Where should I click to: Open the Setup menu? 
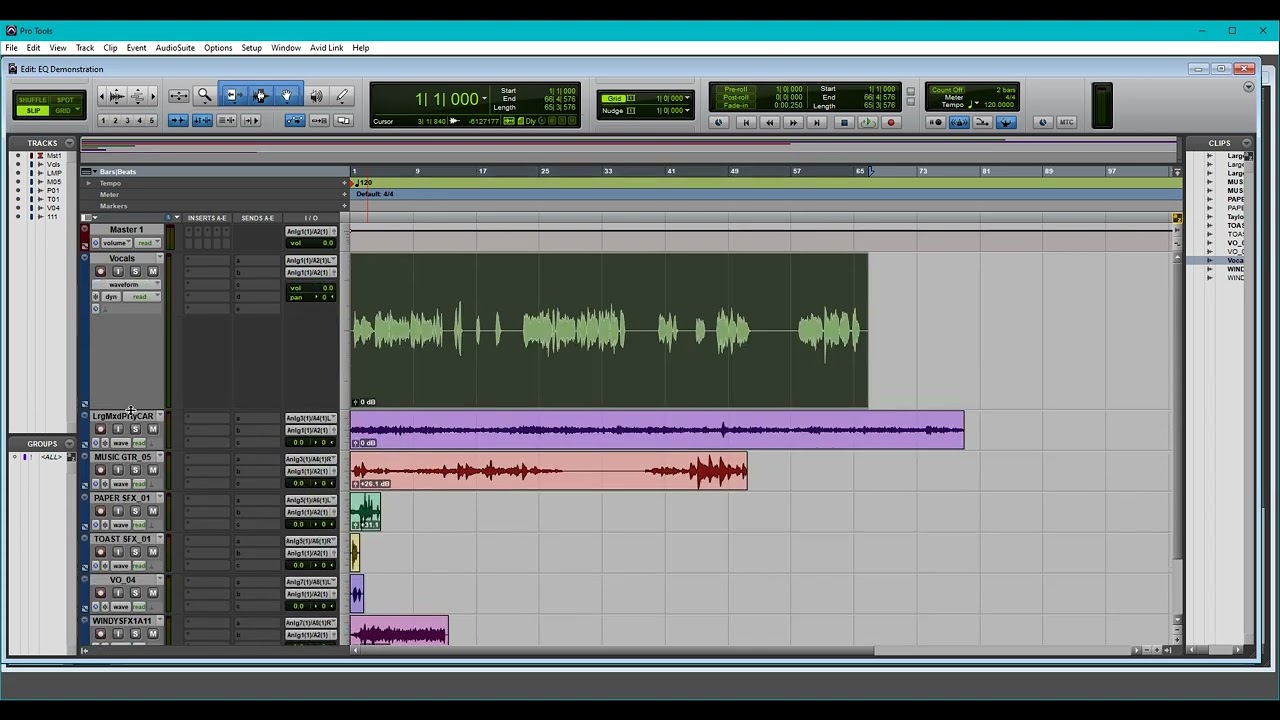[x=251, y=48]
